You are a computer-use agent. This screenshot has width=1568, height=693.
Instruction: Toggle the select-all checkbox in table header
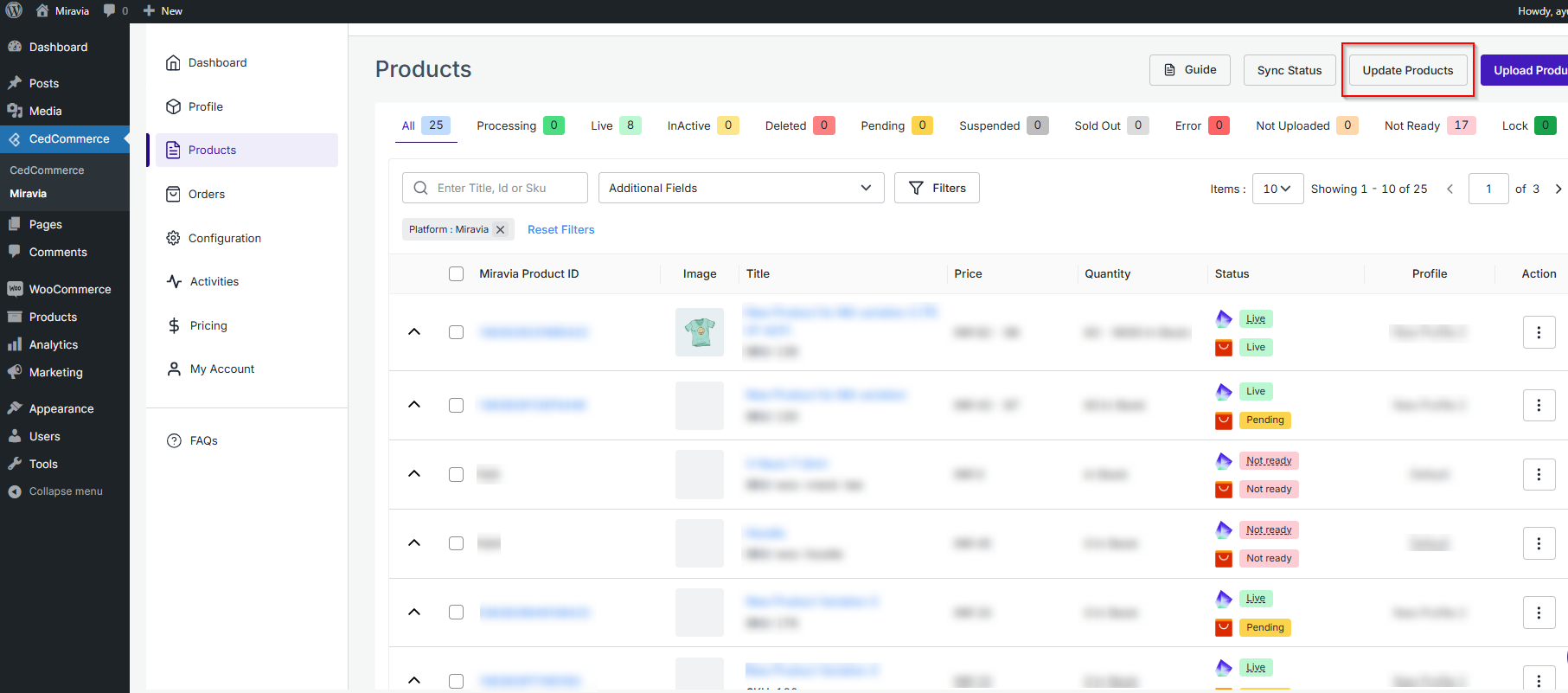point(456,273)
